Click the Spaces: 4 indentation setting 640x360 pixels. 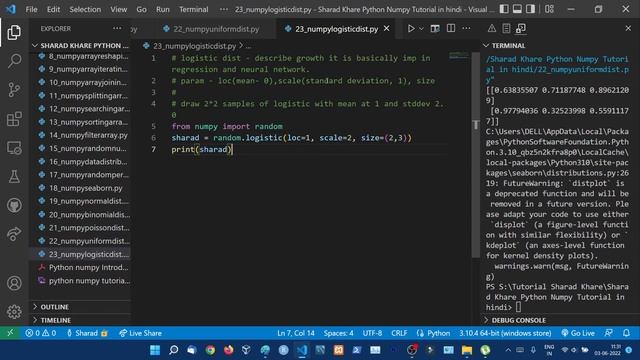pyautogui.click(x=338, y=333)
